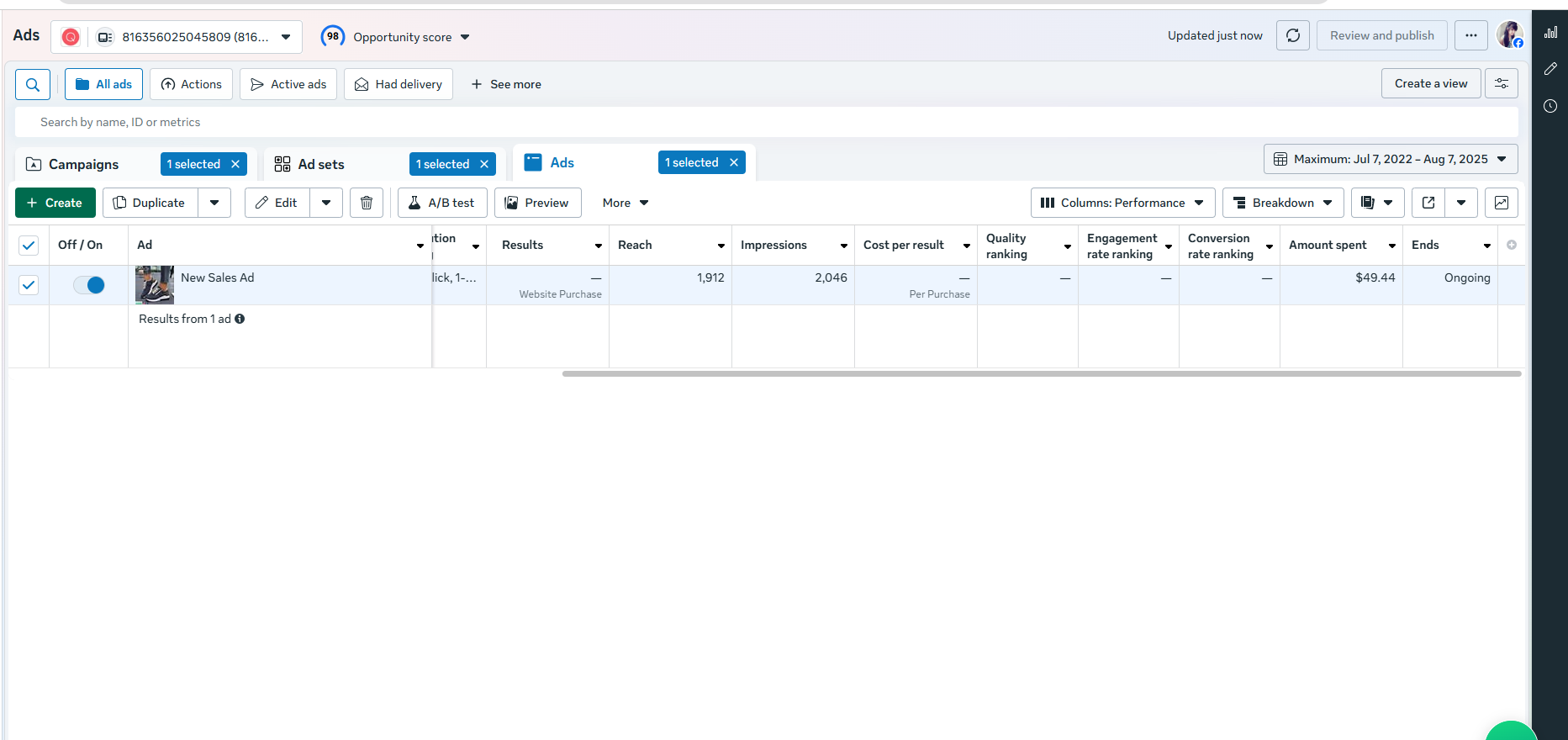Open the search icon button
The height and width of the screenshot is (740, 1568).
tap(33, 84)
